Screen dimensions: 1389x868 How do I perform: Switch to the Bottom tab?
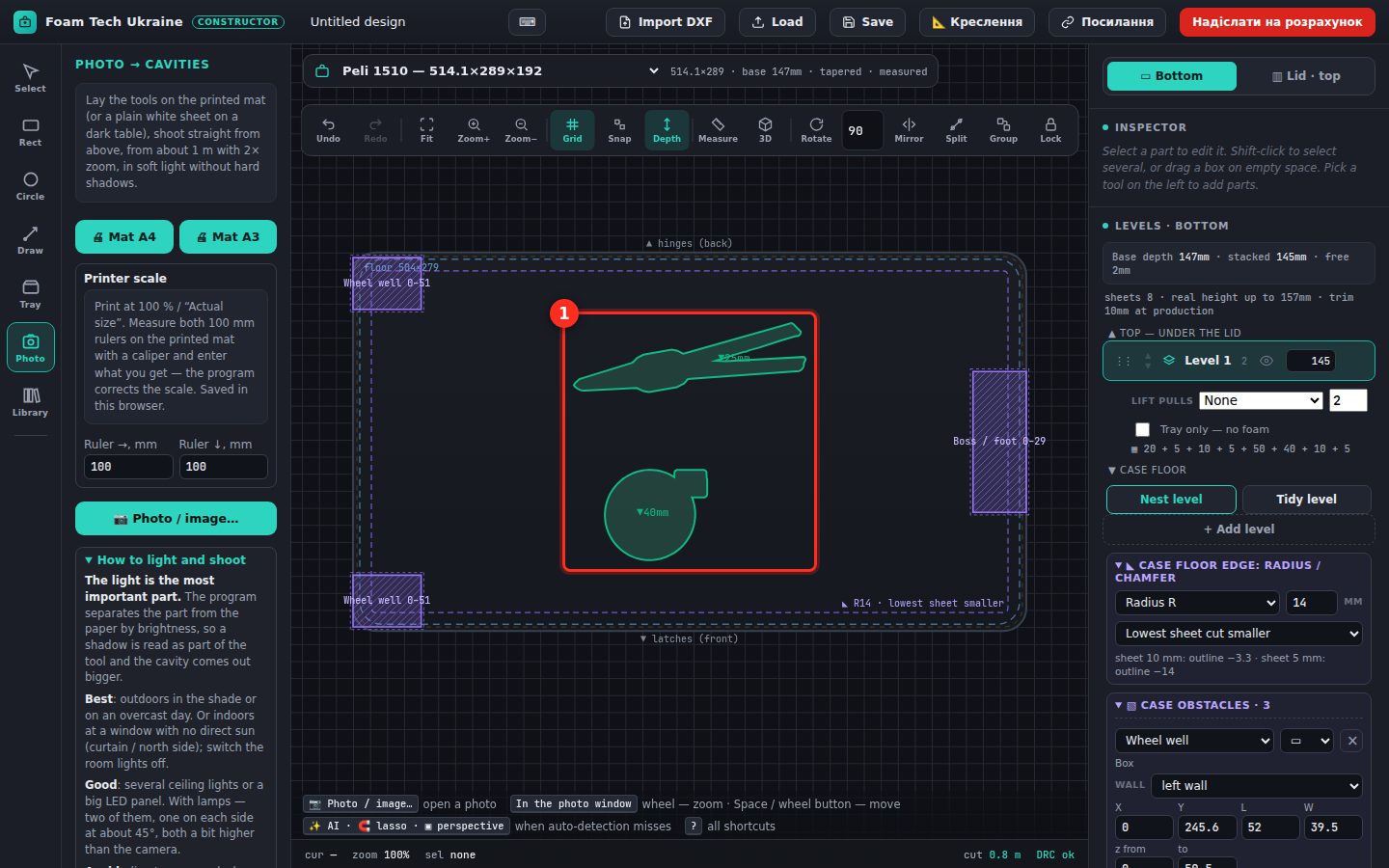pyautogui.click(x=1171, y=75)
